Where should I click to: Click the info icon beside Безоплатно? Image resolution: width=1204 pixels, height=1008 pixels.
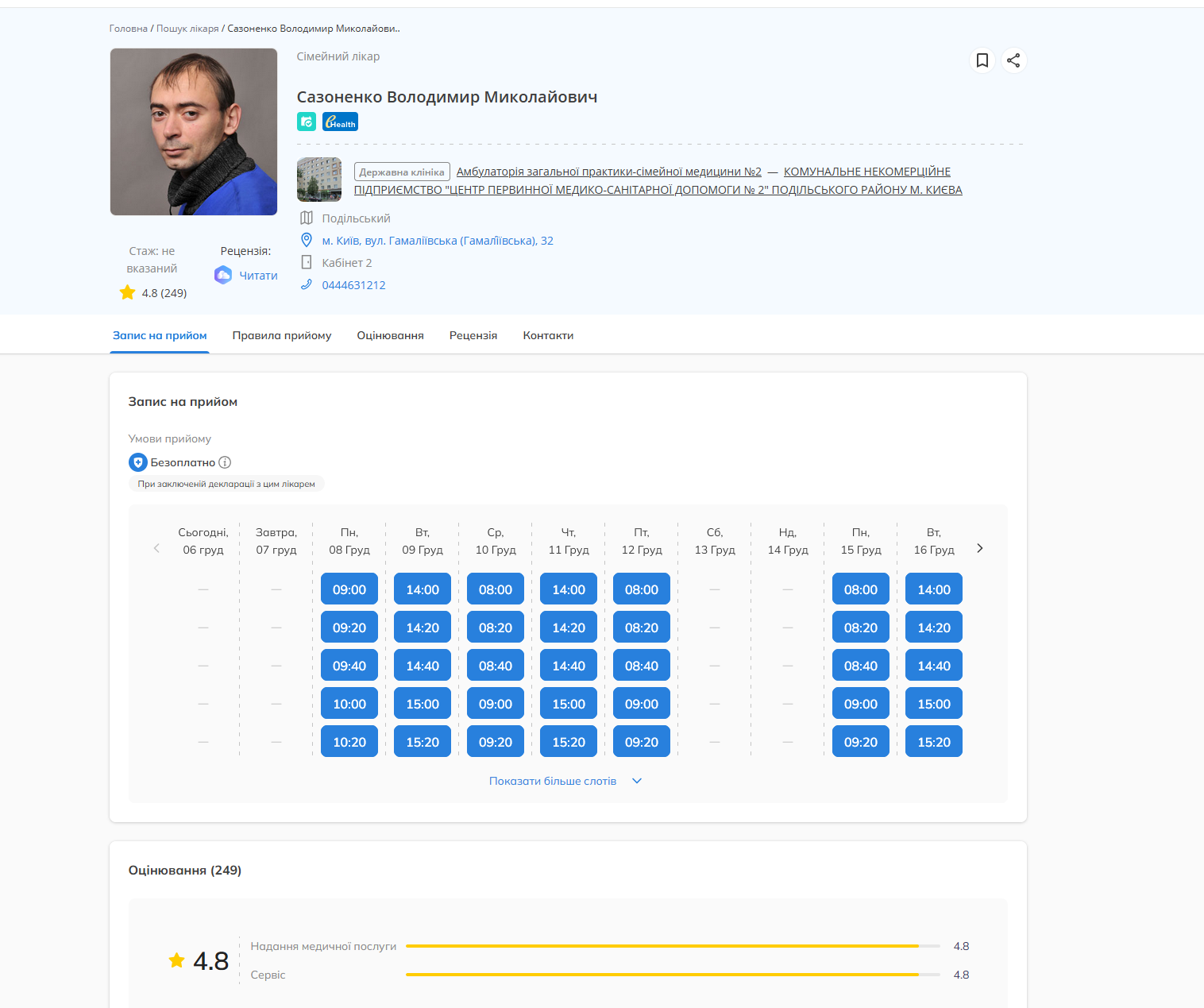coord(225,462)
